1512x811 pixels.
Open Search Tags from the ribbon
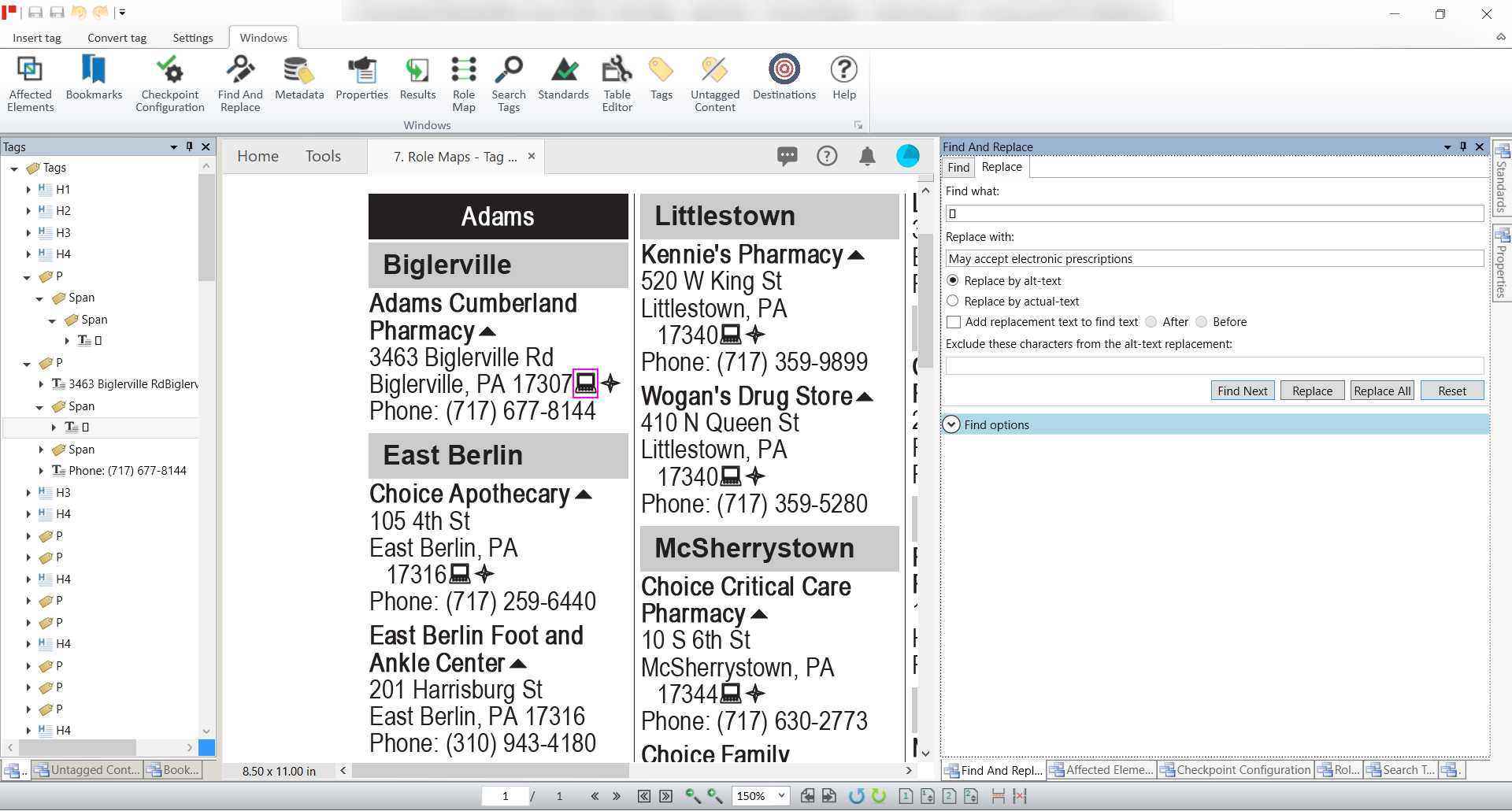click(x=509, y=83)
